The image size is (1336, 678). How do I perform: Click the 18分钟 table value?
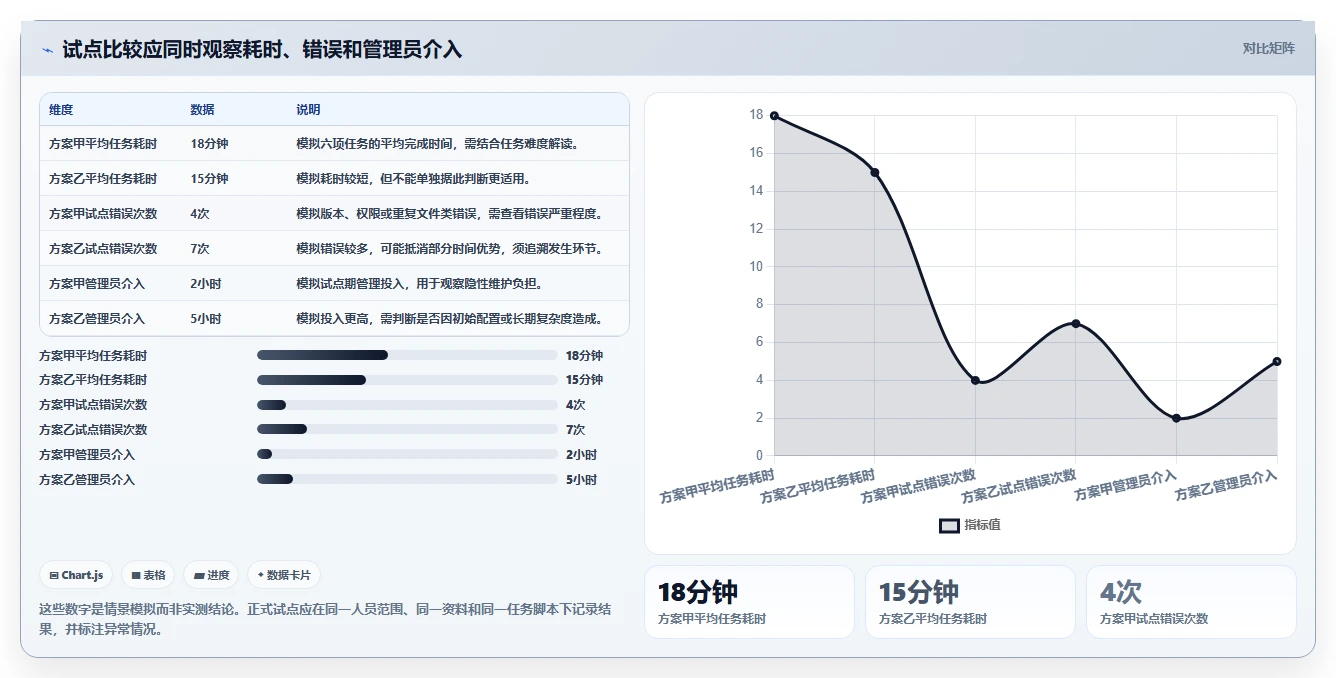coord(209,144)
